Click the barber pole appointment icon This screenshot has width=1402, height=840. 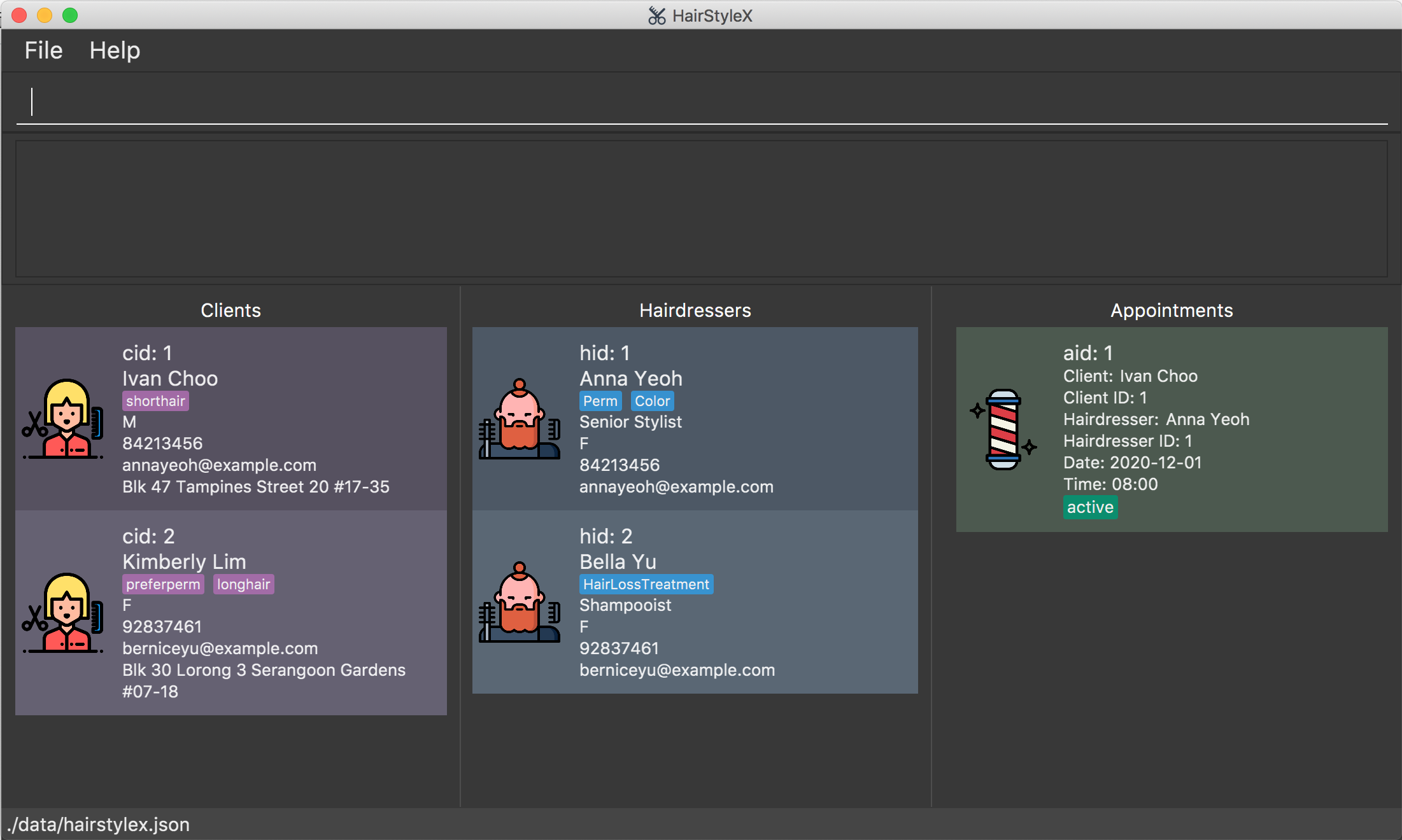1003,430
